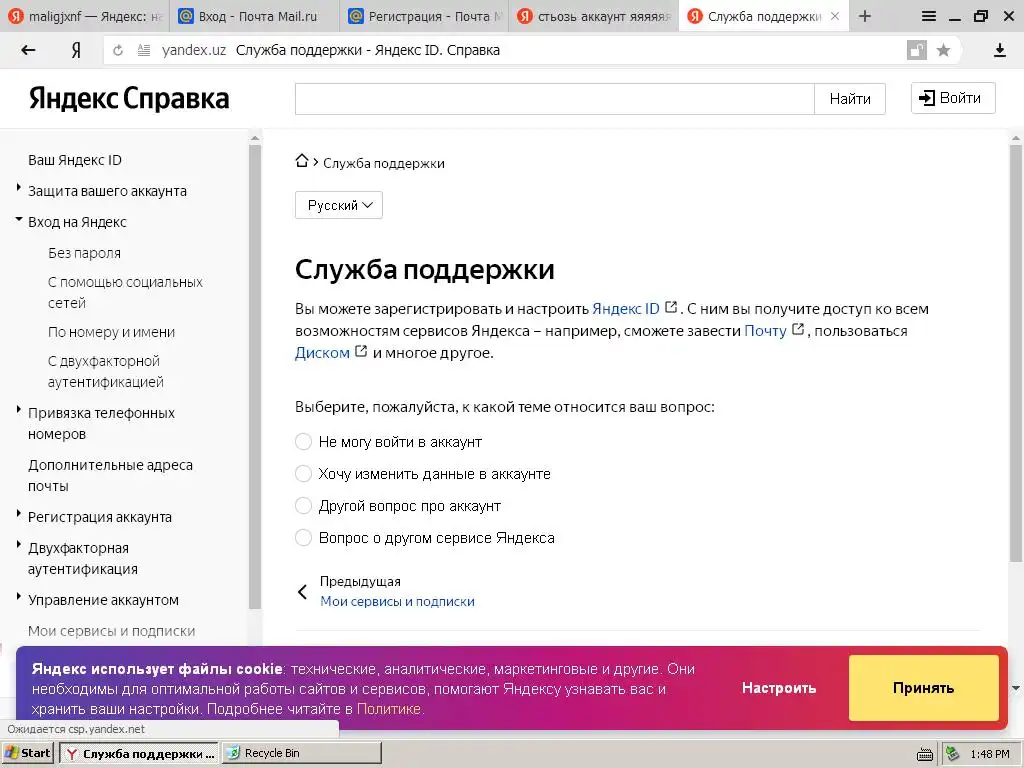Select radio 'Вопрос о другом сервисе Яндекса'
Screen dimensions: 1024x768
303,537
